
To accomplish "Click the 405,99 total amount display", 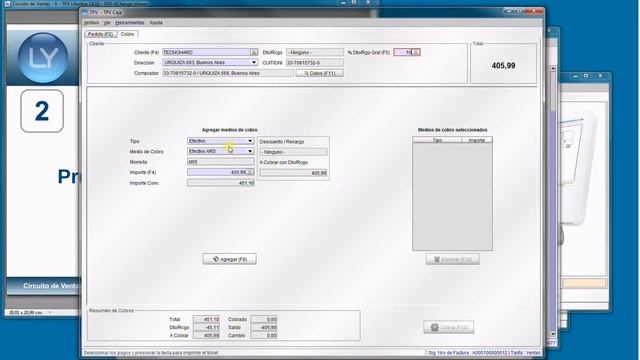I will 503,66.
